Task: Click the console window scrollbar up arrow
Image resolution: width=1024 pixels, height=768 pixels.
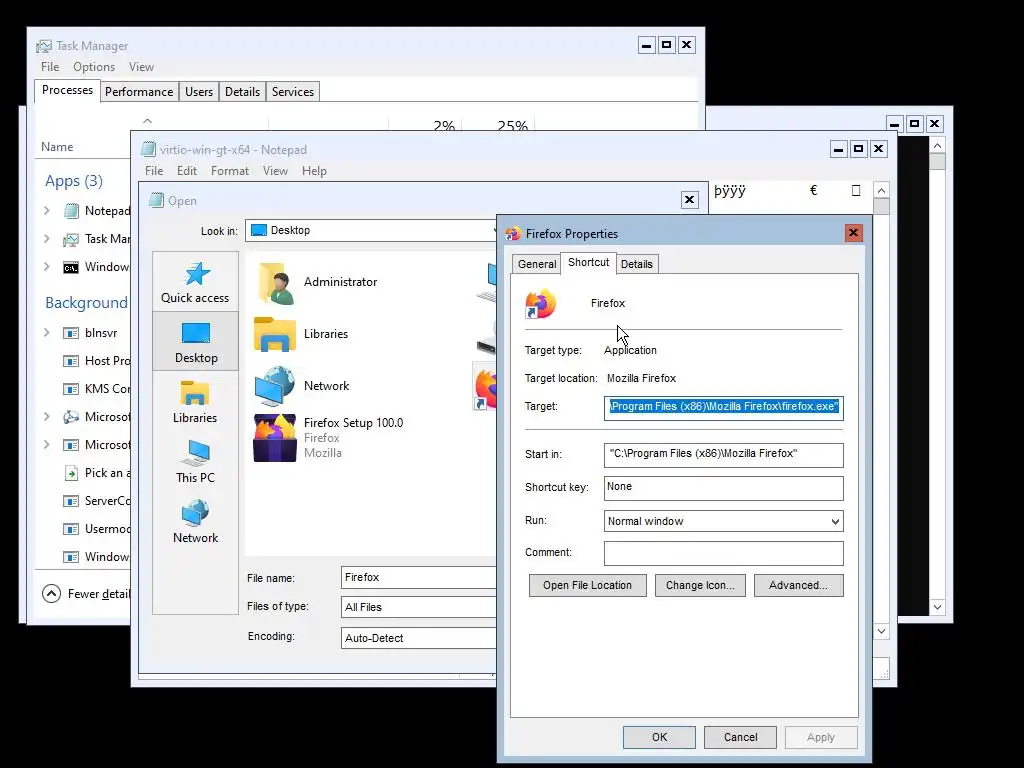Action: point(938,146)
